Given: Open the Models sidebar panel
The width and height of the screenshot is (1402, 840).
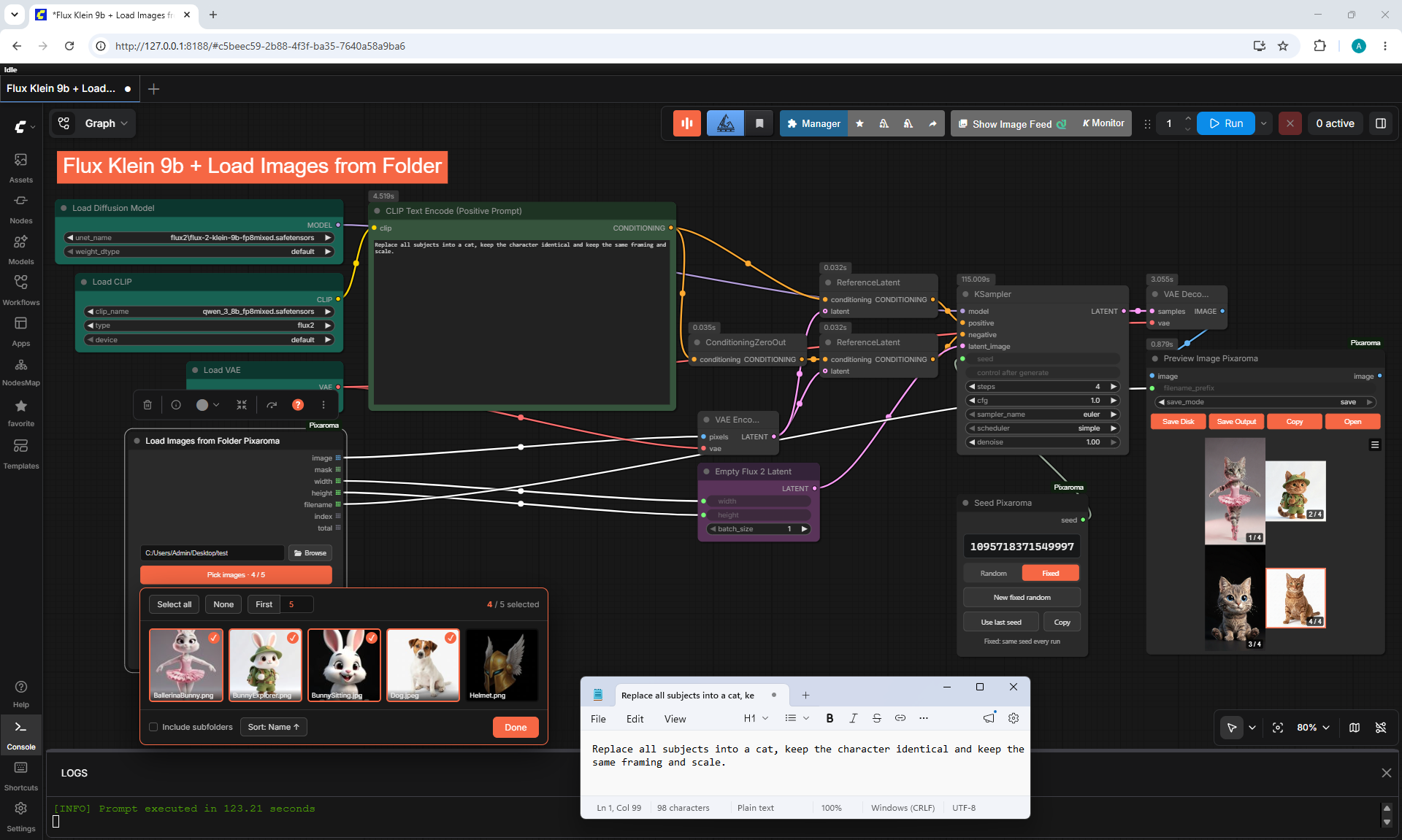Looking at the screenshot, I should pos(21,250).
